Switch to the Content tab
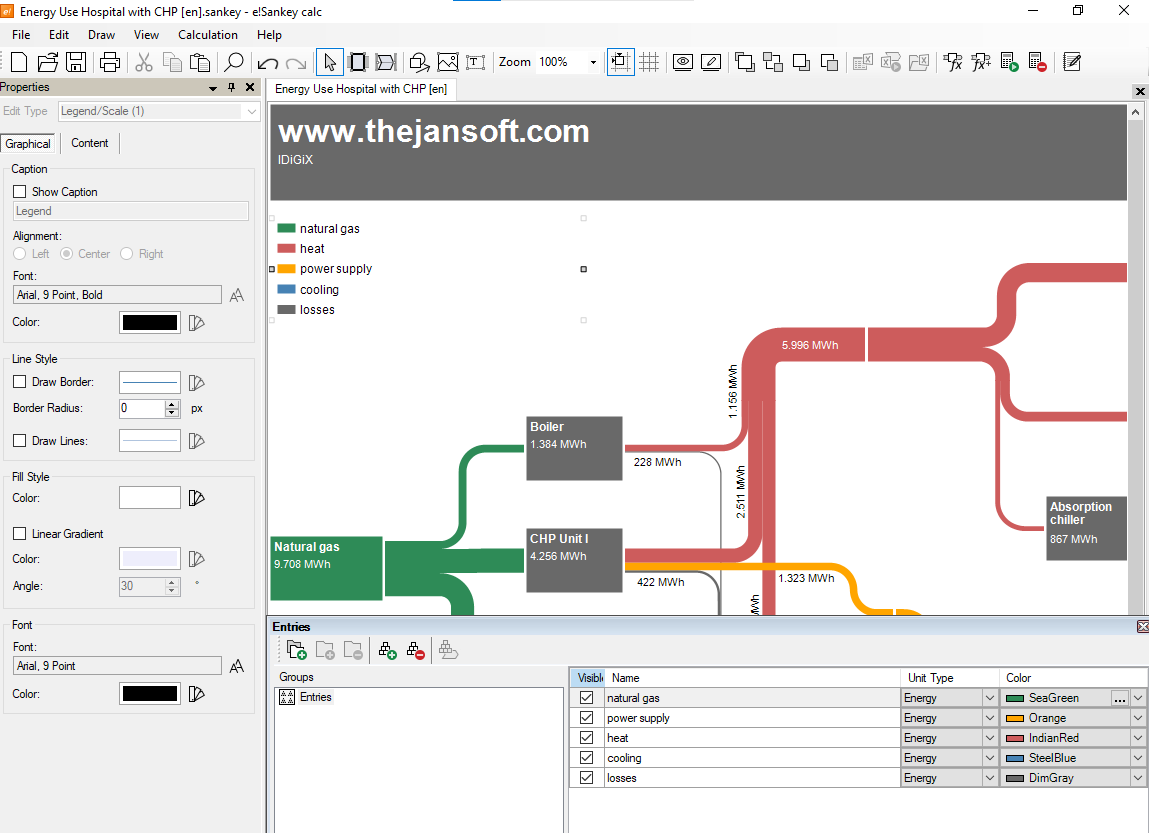 pos(89,143)
